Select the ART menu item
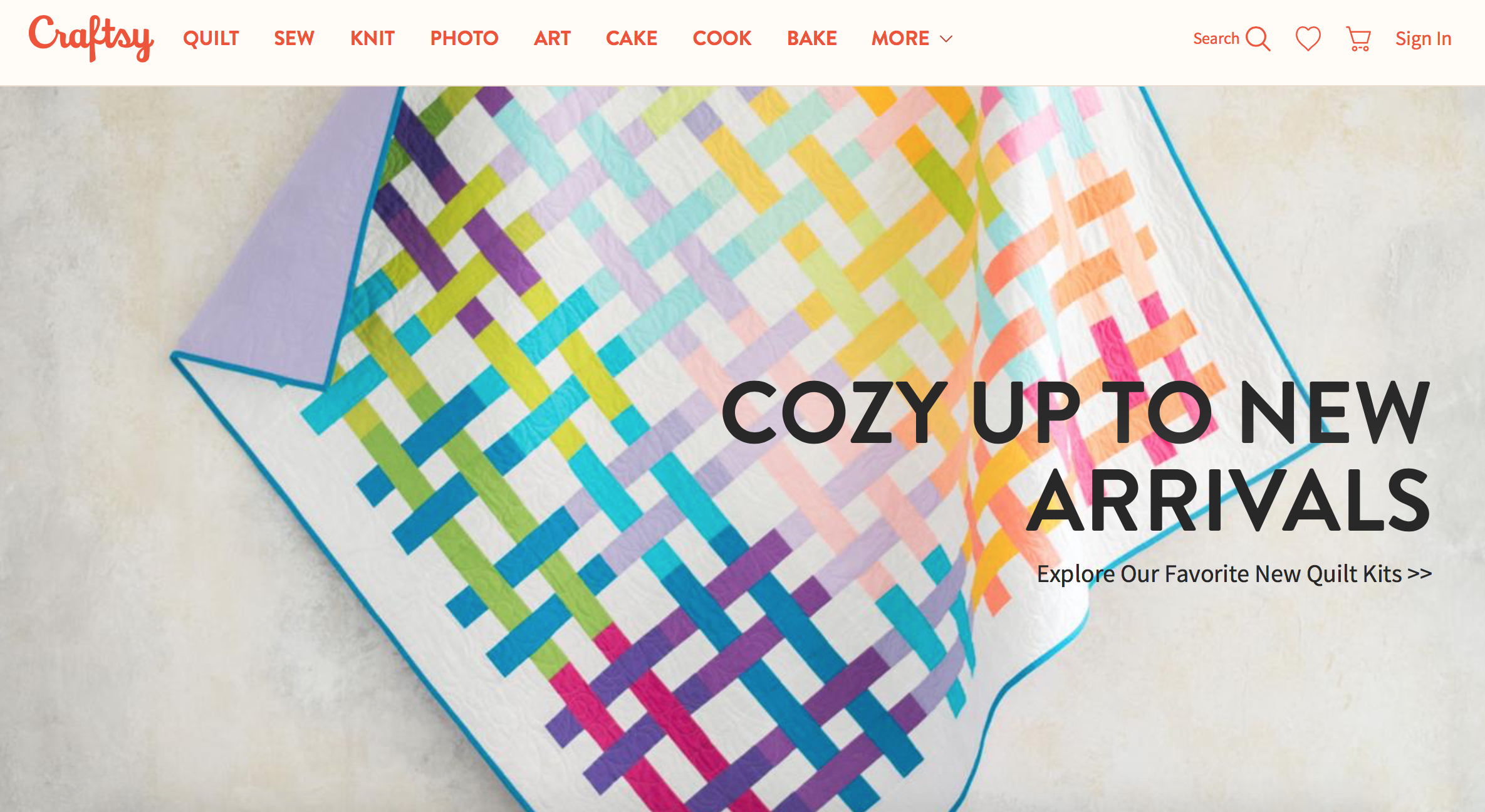Viewport: 1485px width, 812px height. (552, 38)
